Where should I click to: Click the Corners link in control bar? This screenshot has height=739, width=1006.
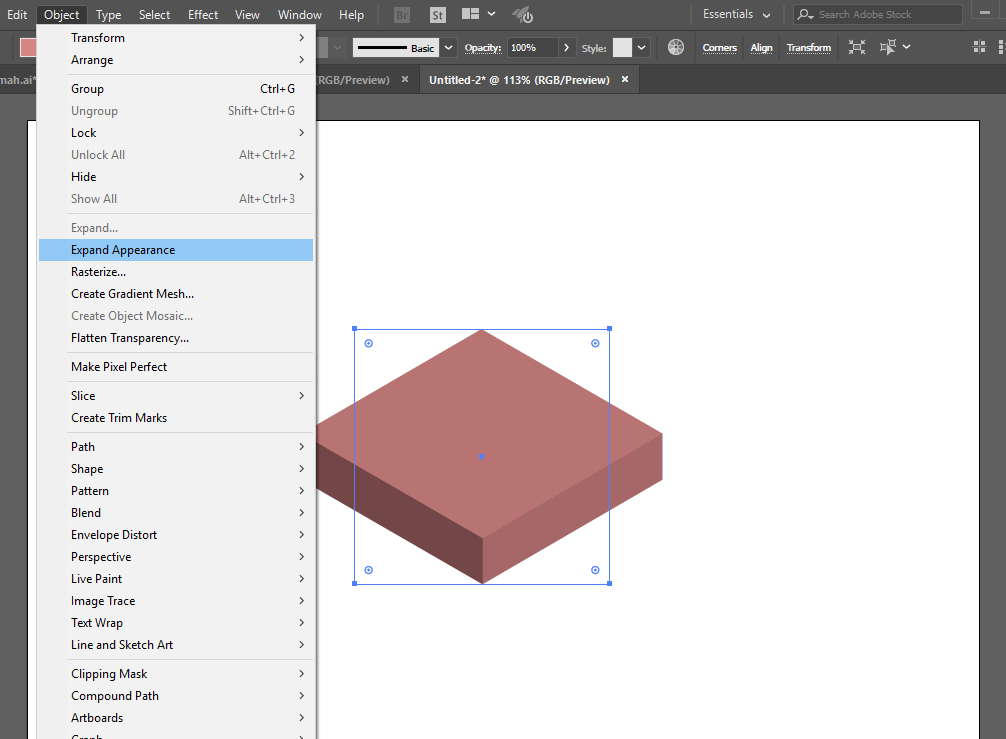[x=719, y=47]
